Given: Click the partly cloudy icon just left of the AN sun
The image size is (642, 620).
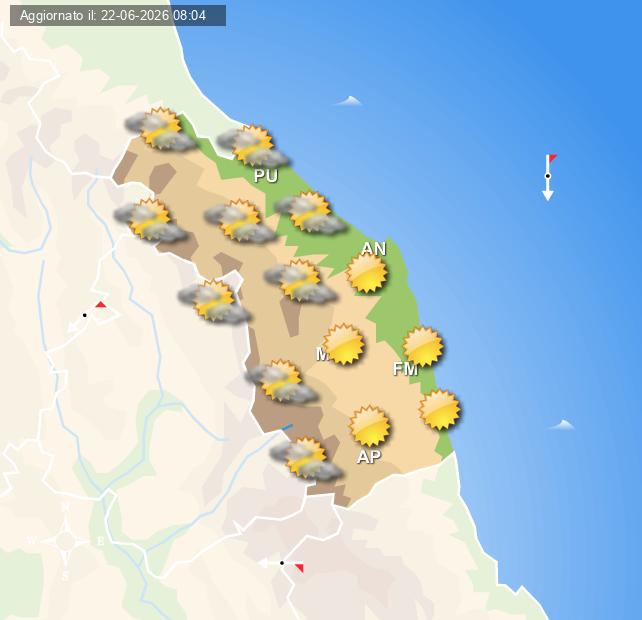Looking at the screenshot, I should (300, 281).
